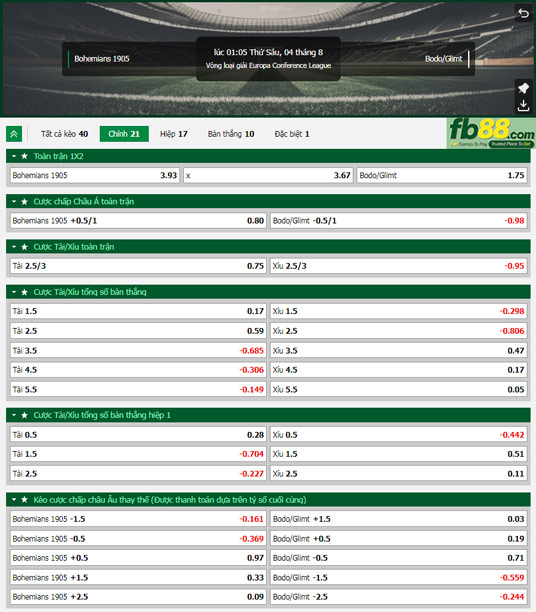Collapse the Kèo cược chấp châu Âu thay thế section
Image resolution: width=536 pixels, height=612 pixels.
pyautogui.click(x=14, y=500)
